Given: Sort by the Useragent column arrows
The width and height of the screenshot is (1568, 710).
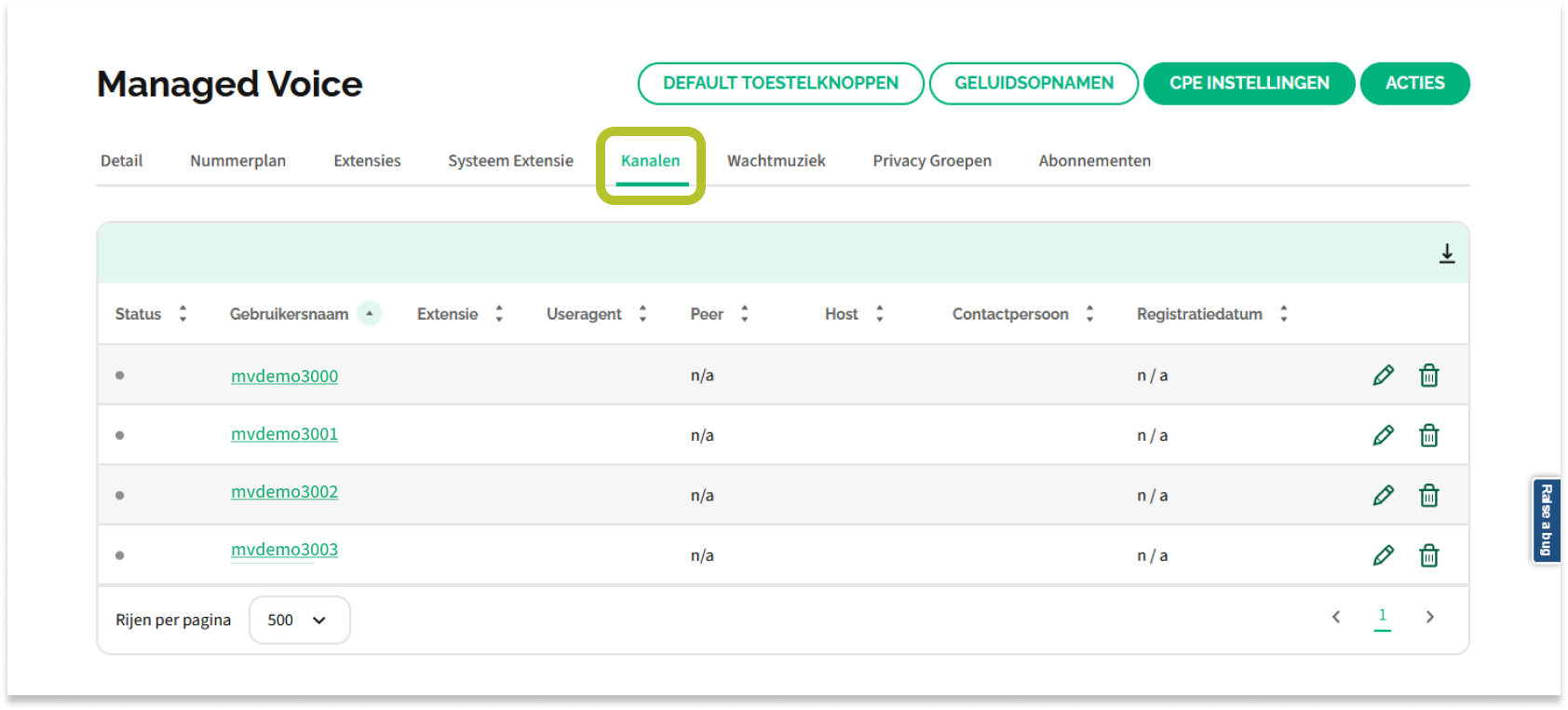Looking at the screenshot, I should tap(642, 314).
